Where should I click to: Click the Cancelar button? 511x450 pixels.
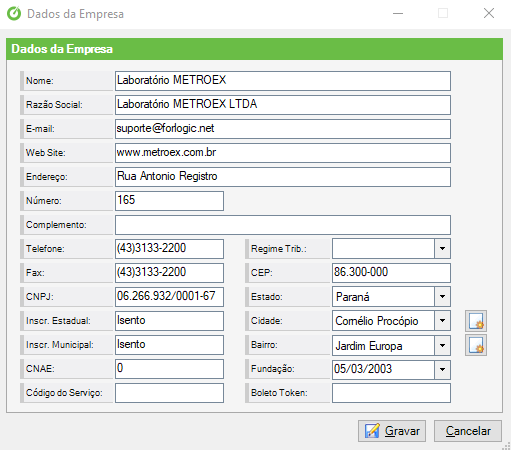click(x=468, y=431)
